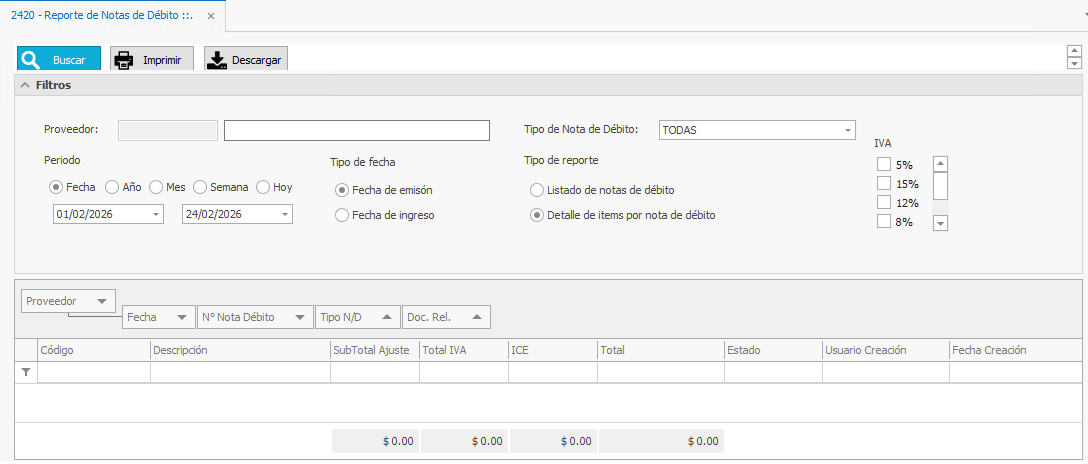Open the start date 01/02/2026 picker

tap(156, 214)
